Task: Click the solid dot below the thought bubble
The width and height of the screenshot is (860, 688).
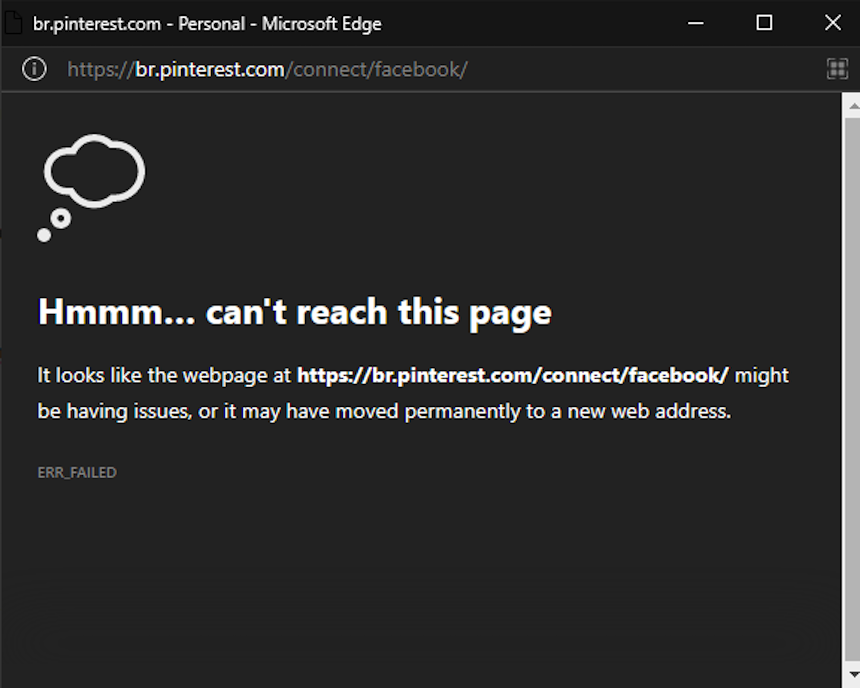Action: coord(44,235)
